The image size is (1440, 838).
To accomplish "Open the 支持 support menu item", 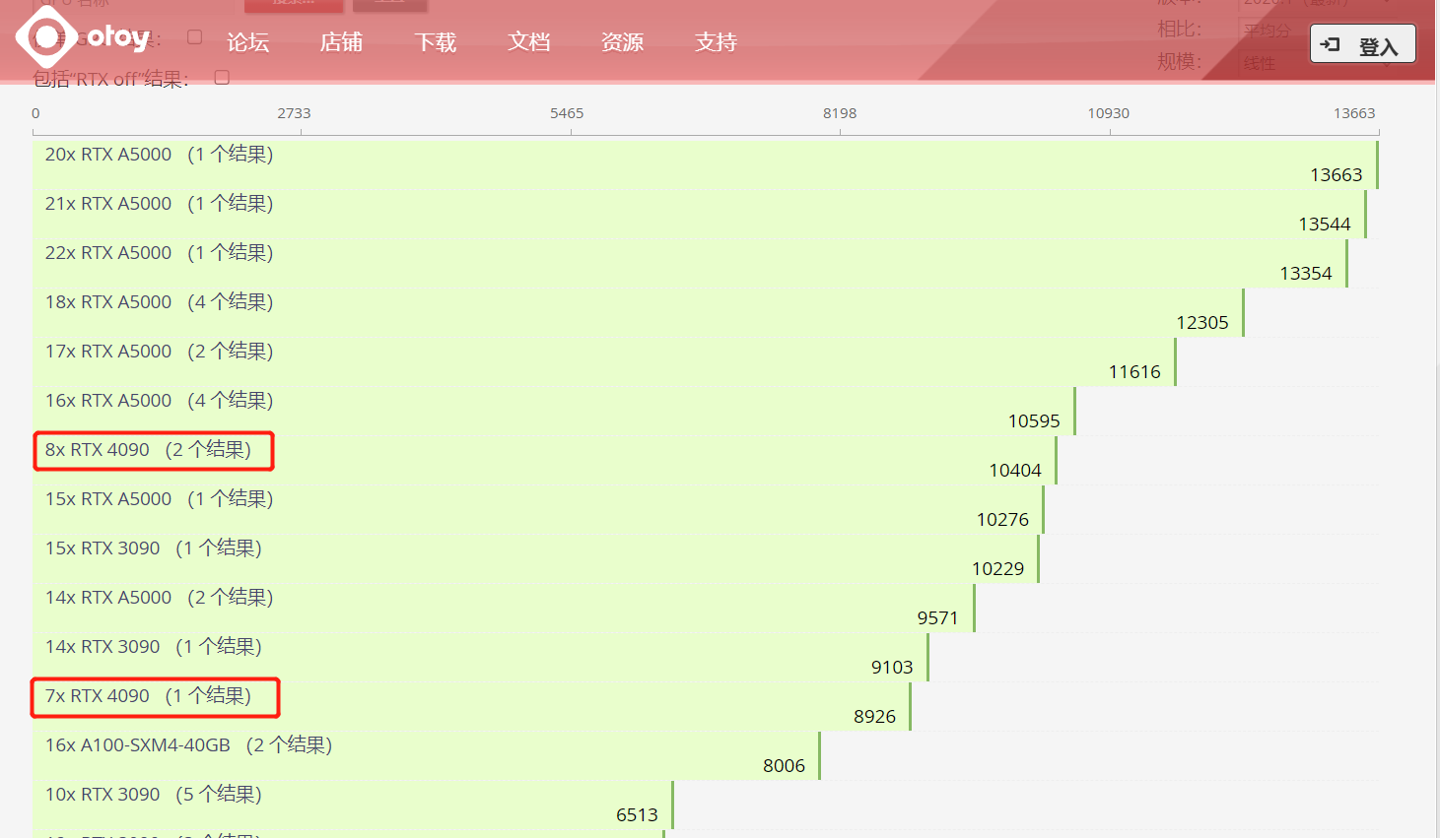I will click(716, 42).
